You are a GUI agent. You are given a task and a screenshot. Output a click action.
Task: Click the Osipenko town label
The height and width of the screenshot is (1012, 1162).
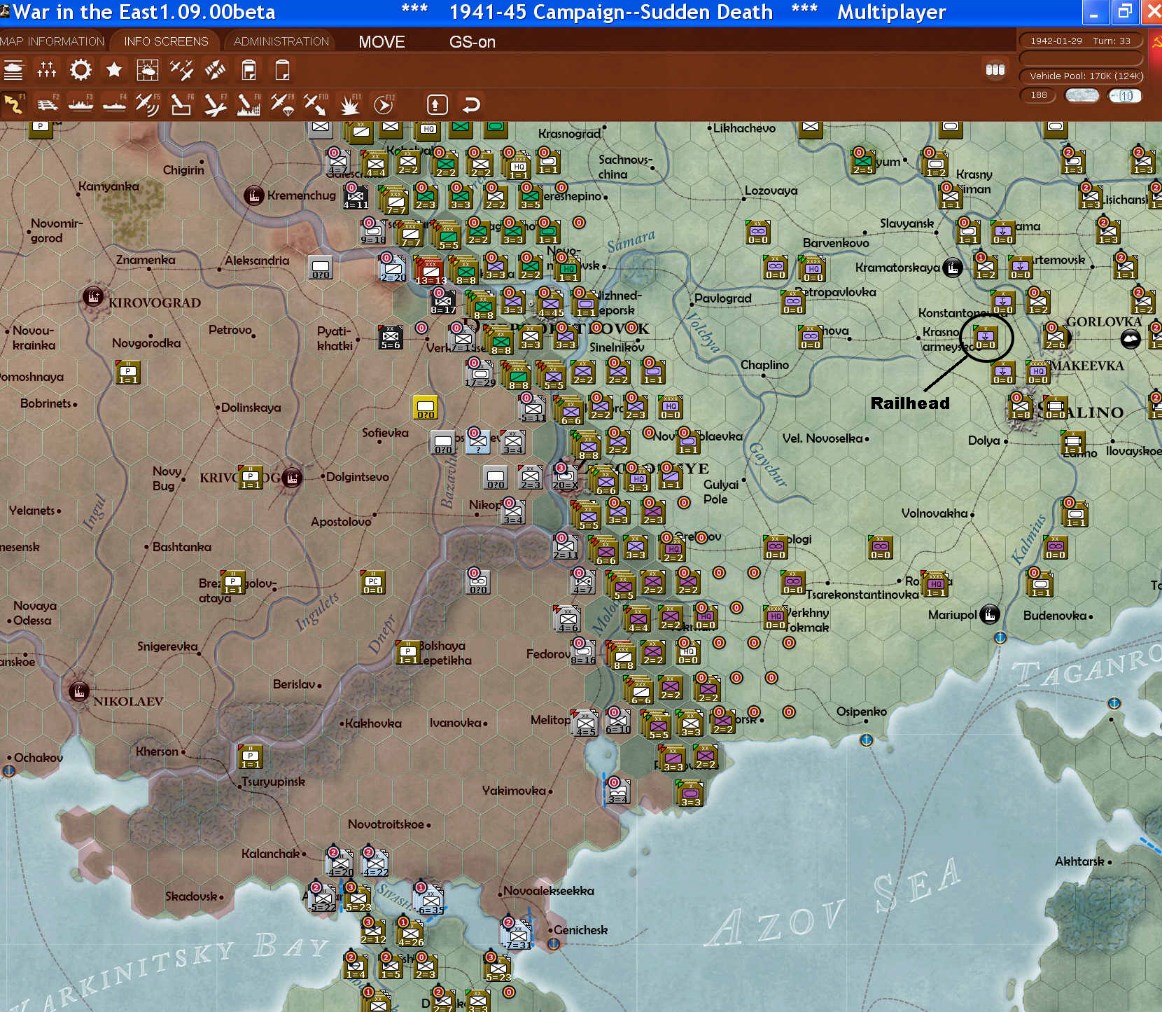point(862,711)
